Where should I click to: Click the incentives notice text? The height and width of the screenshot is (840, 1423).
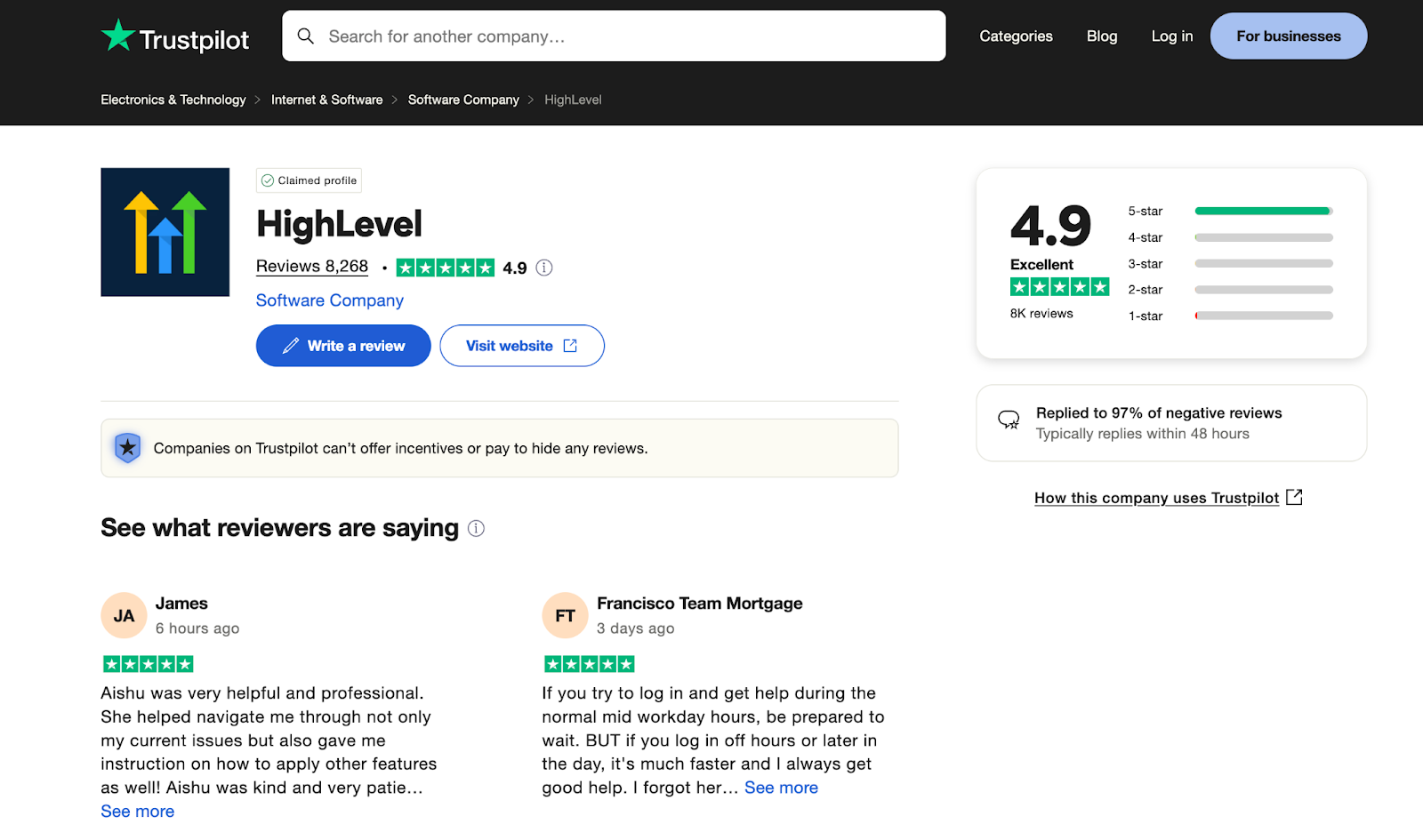tap(400, 449)
